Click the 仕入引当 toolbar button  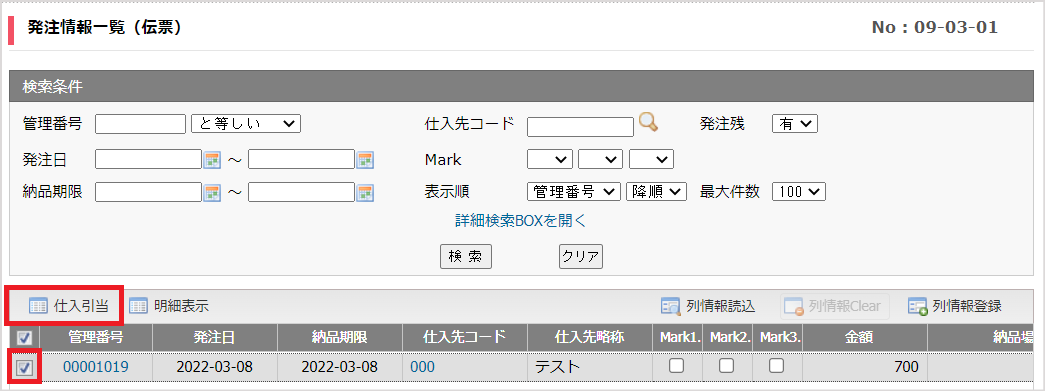pyautogui.click(x=69, y=306)
